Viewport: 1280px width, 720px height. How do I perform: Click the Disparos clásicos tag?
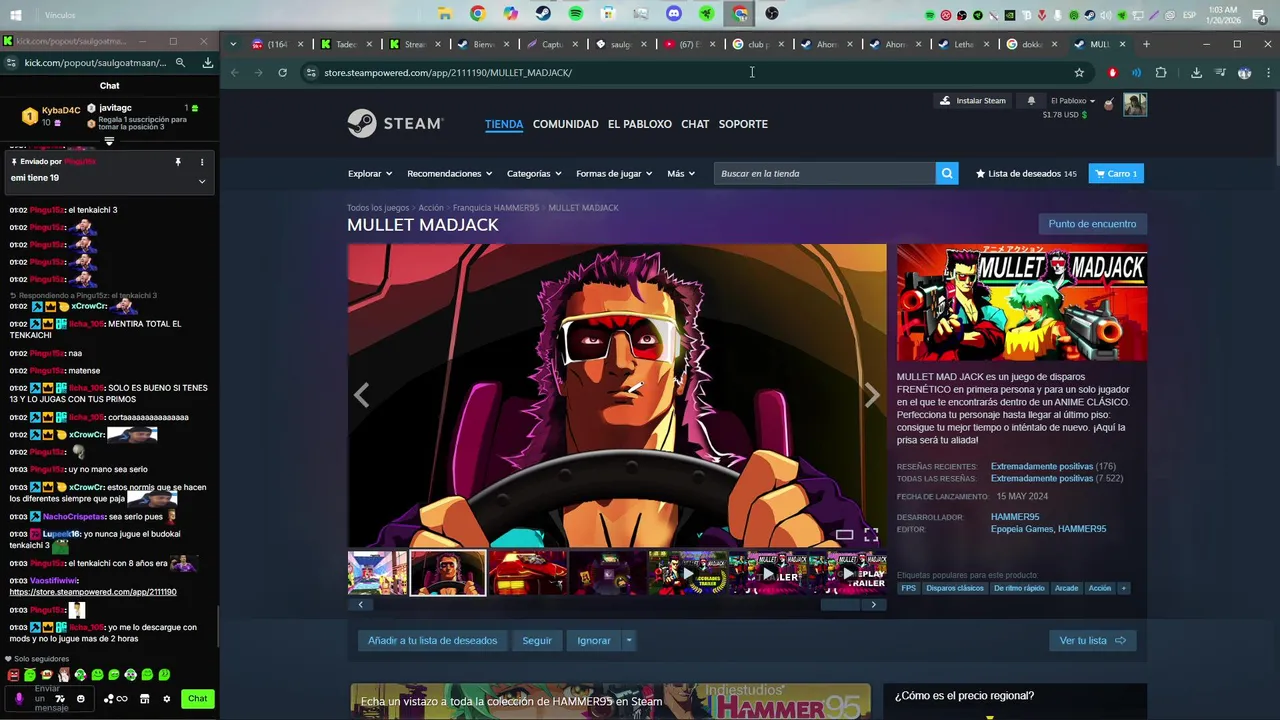[955, 588]
